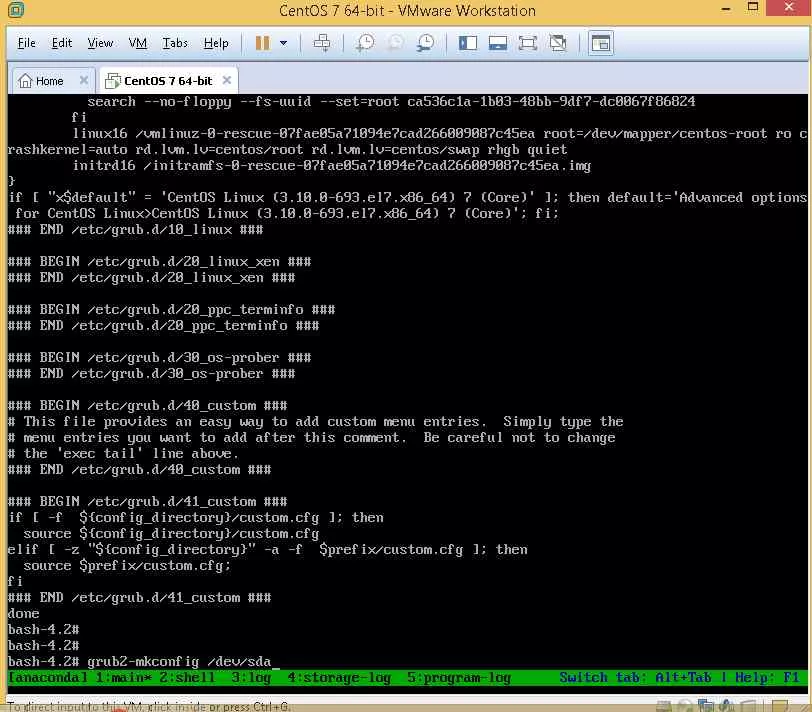Open the File menu

pos(26,43)
